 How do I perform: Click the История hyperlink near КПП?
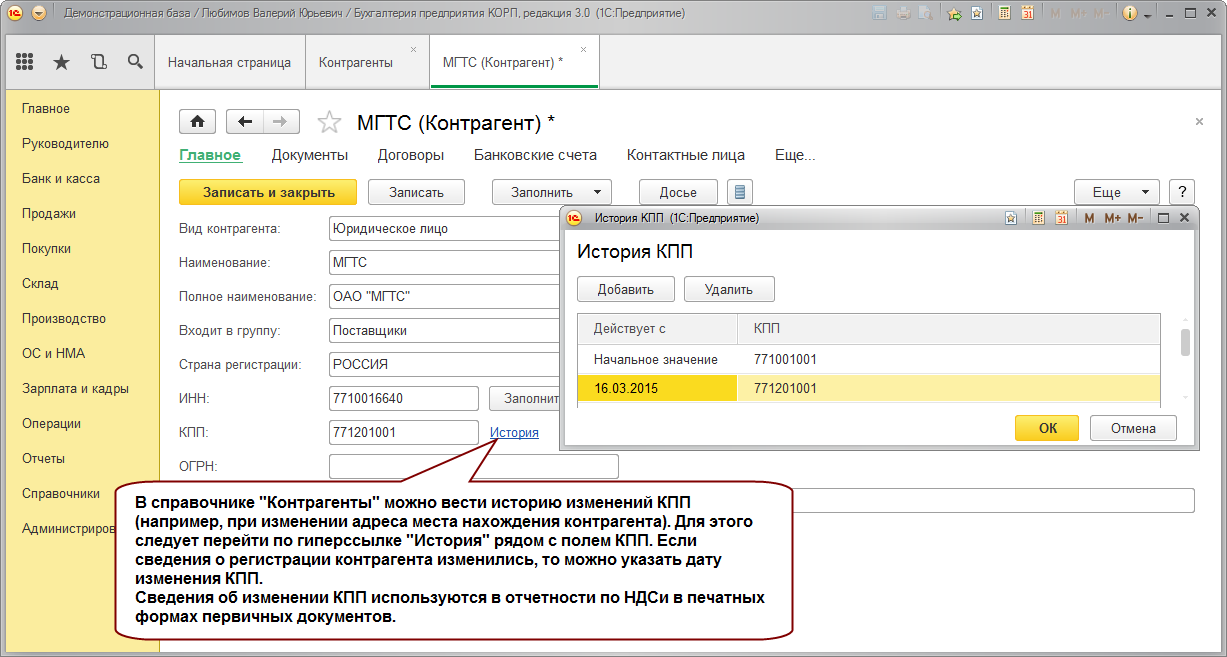tap(514, 432)
